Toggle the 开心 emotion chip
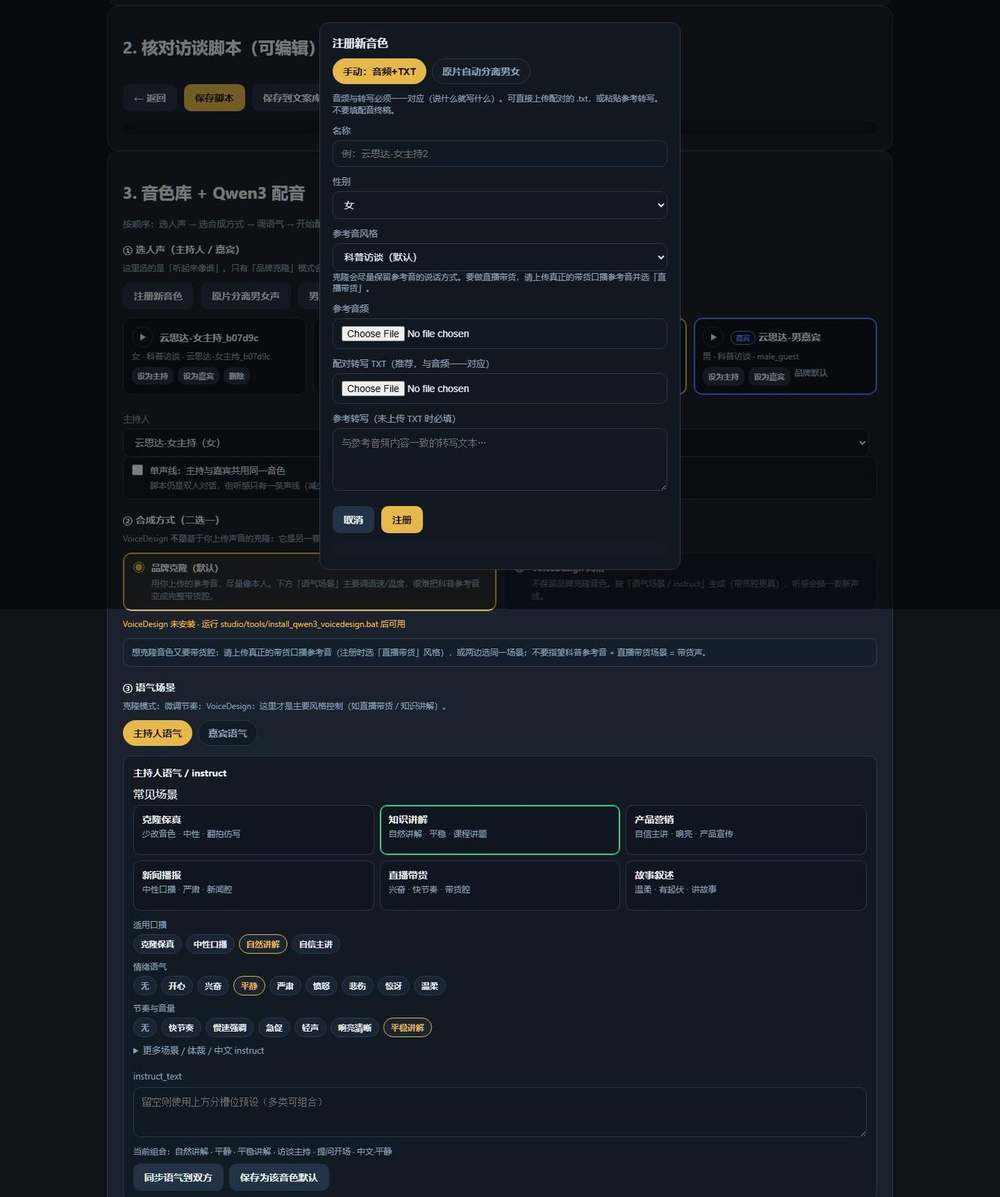This screenshot has height=1197, width=1000. click(x=177, y=986)
